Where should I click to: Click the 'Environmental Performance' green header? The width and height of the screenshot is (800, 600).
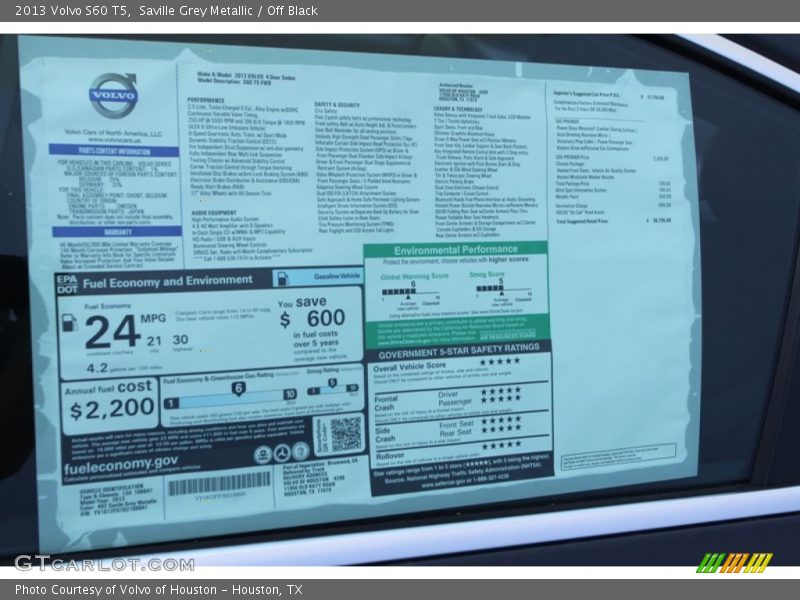click(x=456, y=249)
